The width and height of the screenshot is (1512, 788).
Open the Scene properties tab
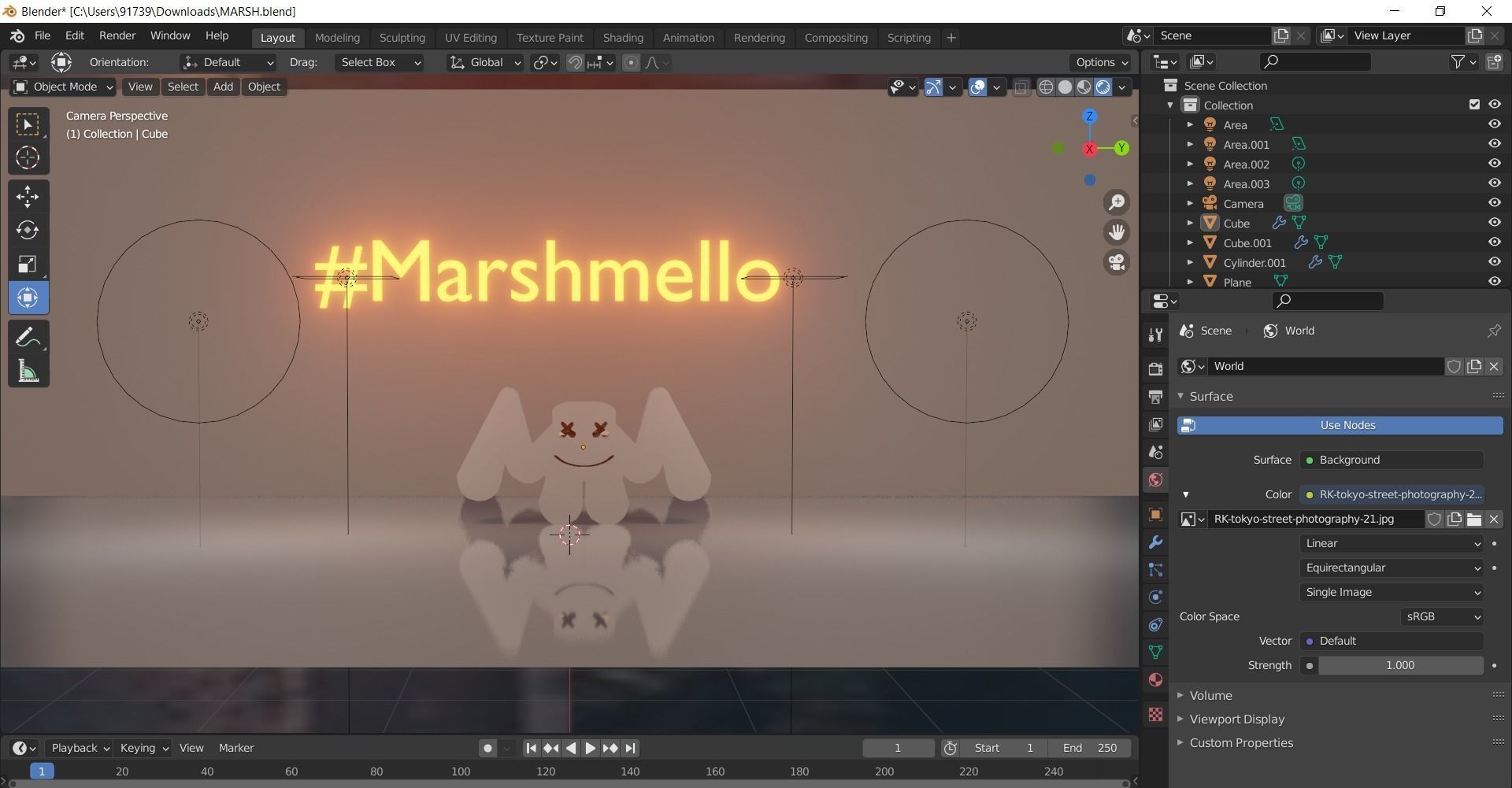click(1155, 452)
